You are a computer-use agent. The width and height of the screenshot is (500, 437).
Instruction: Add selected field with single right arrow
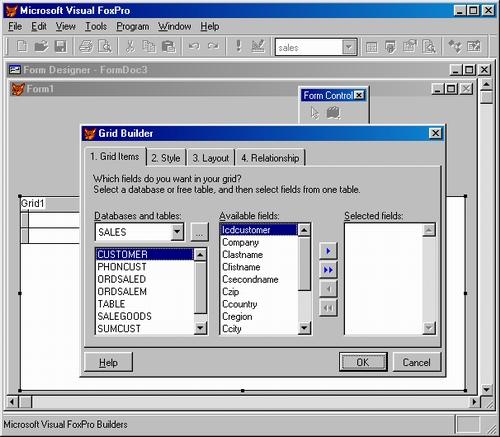(x=328, y=251)
